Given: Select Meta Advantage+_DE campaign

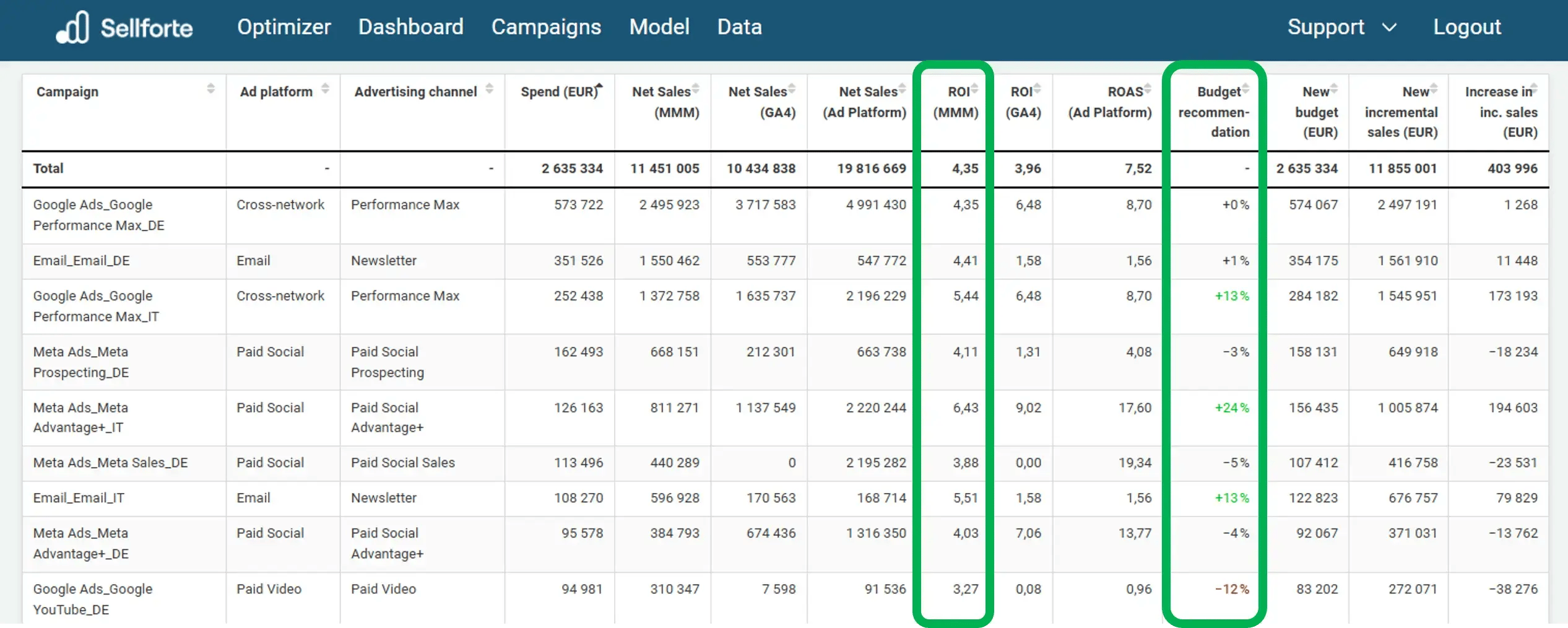Looking at the screenshot, I should 81,543.
